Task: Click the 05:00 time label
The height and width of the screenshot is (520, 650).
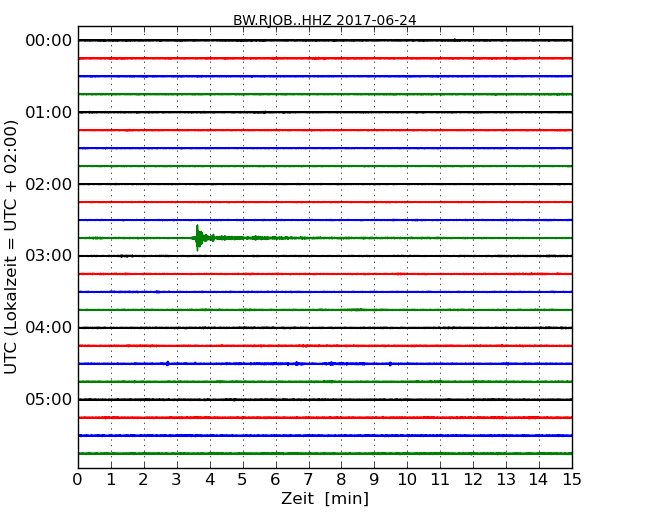Action: click(x=49, y=399)
